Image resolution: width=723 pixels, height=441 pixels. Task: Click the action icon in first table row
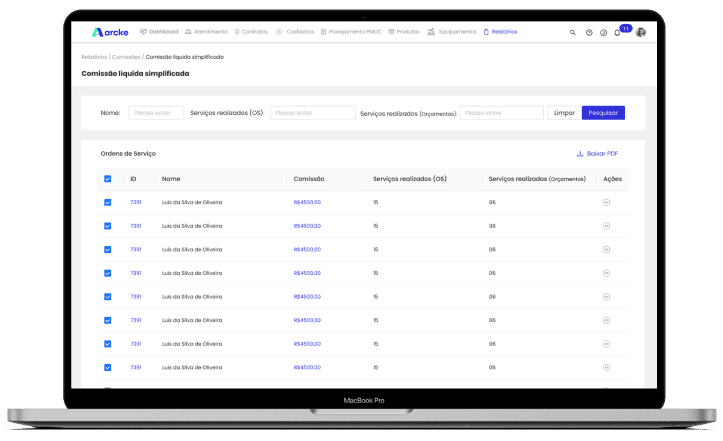click(606, 202)
